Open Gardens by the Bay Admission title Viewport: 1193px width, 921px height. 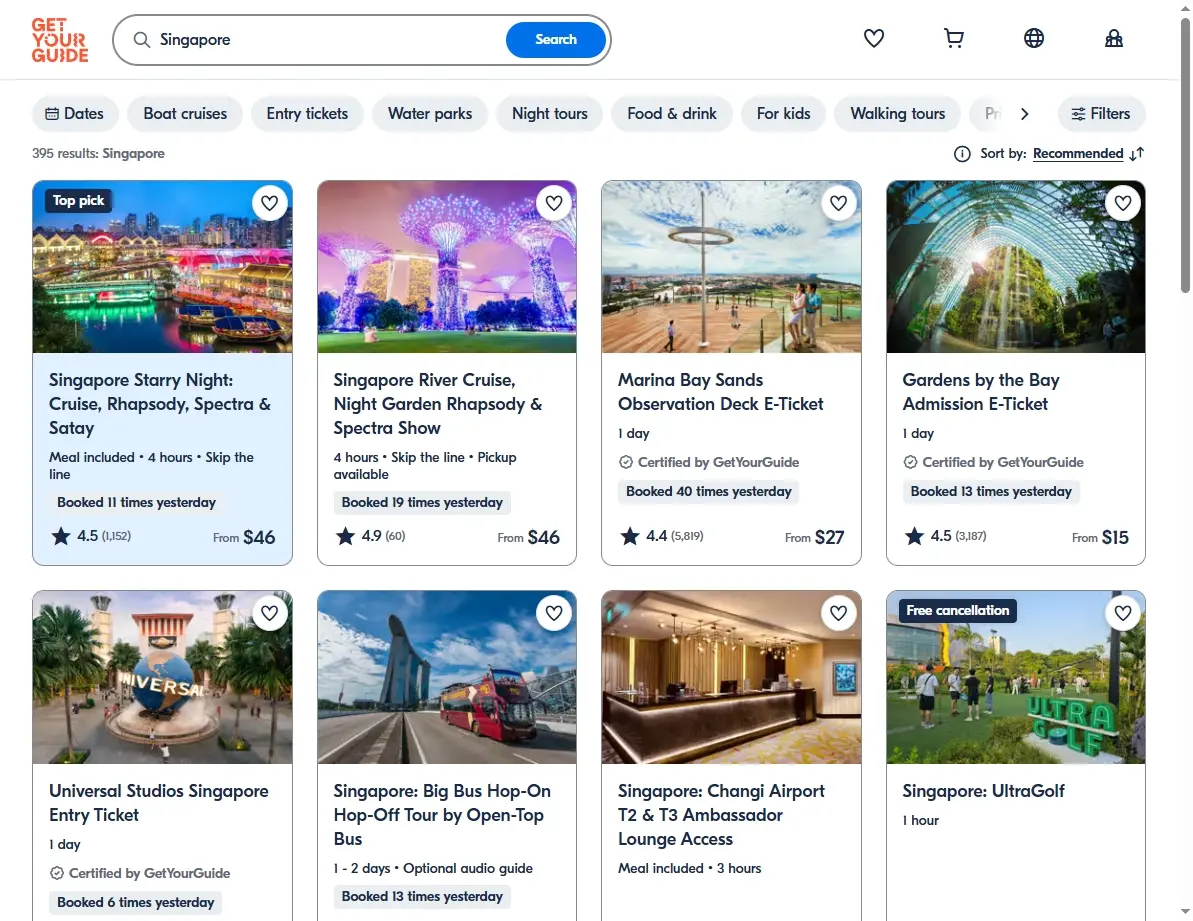point(981,392)
